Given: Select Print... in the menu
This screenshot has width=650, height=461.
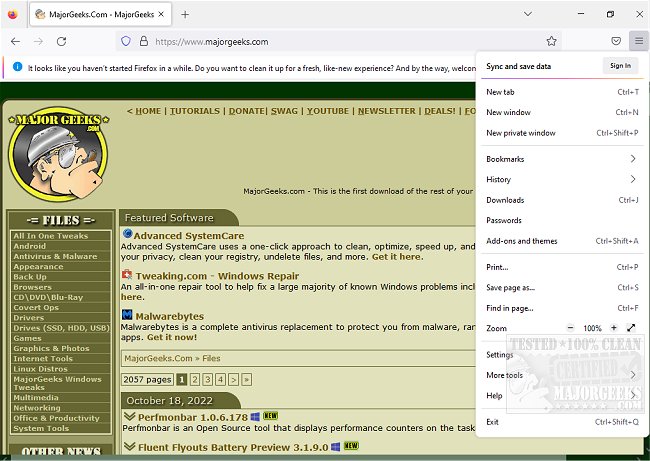Looking at the screenshot, I should point(563,267).
